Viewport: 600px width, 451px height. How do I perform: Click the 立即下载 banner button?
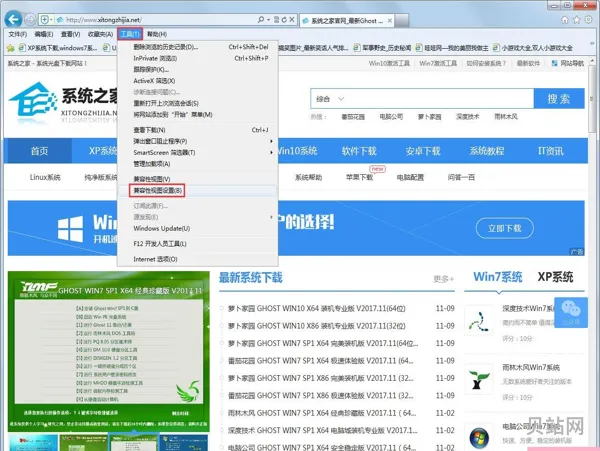click(x=504, y=228)
